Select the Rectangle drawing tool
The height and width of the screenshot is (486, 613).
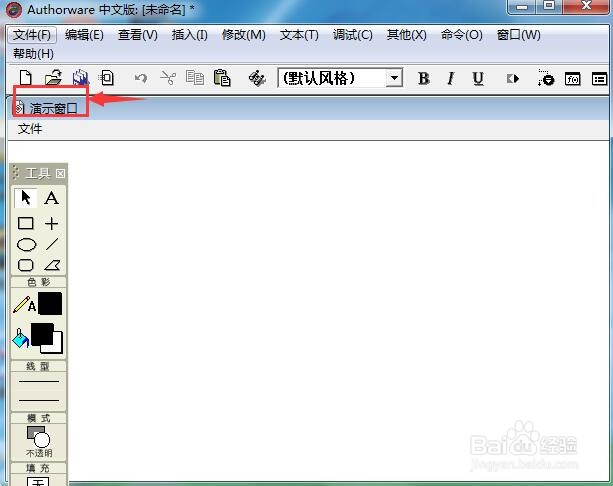click(26, 223)
